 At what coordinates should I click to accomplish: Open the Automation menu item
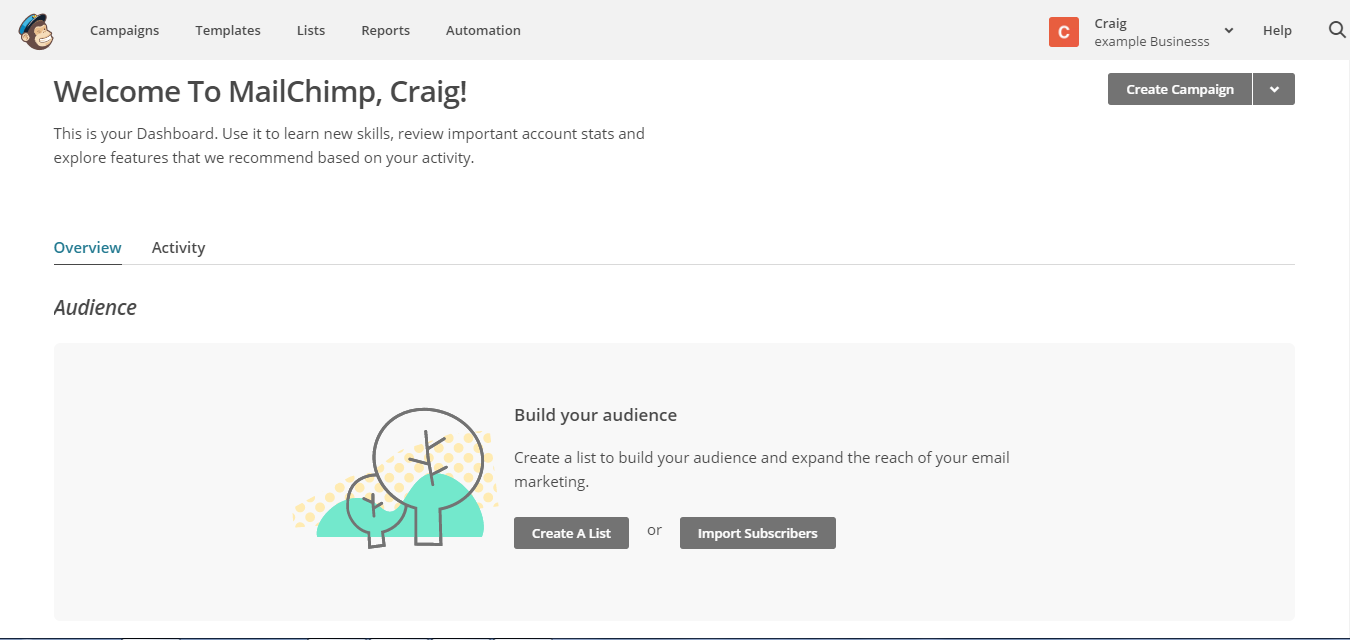tap(483, 31)
